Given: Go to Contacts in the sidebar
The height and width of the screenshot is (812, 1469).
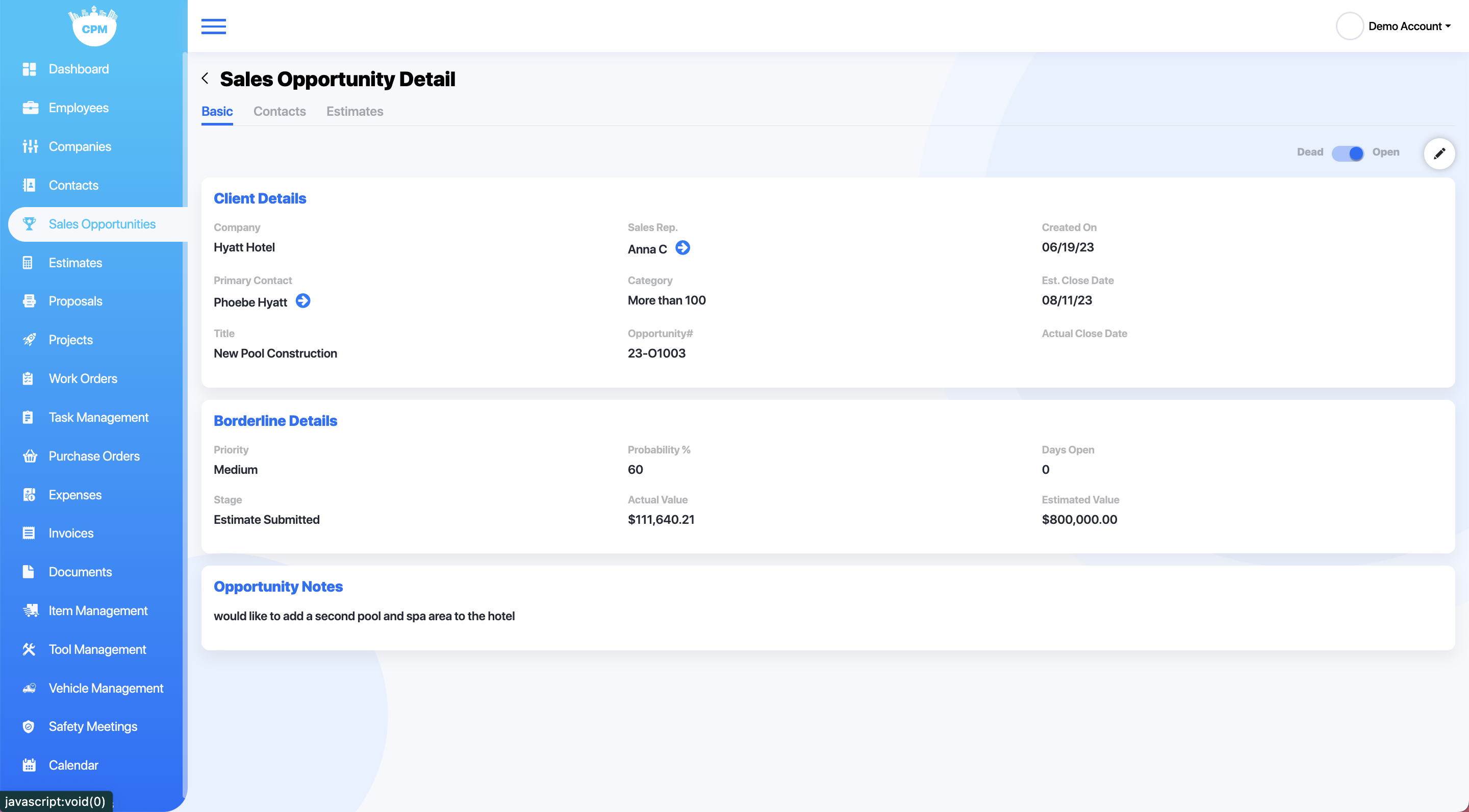Looking at the screenshot, I should point(73,185).
